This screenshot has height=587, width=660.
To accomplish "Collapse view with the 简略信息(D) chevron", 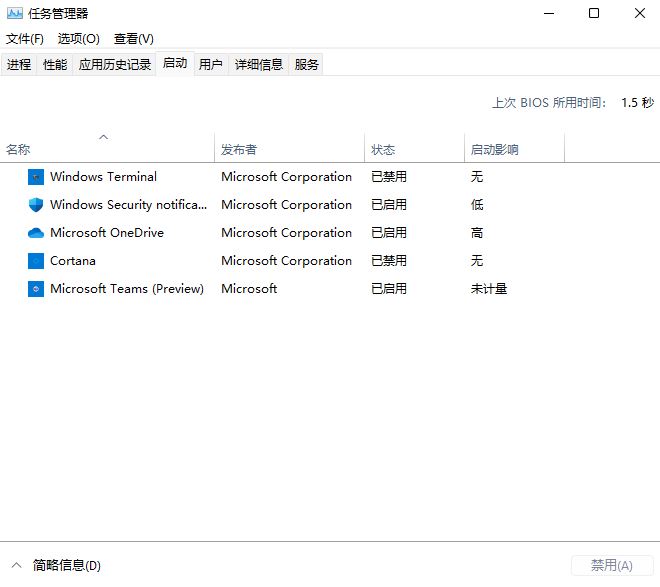I will 16,565.
